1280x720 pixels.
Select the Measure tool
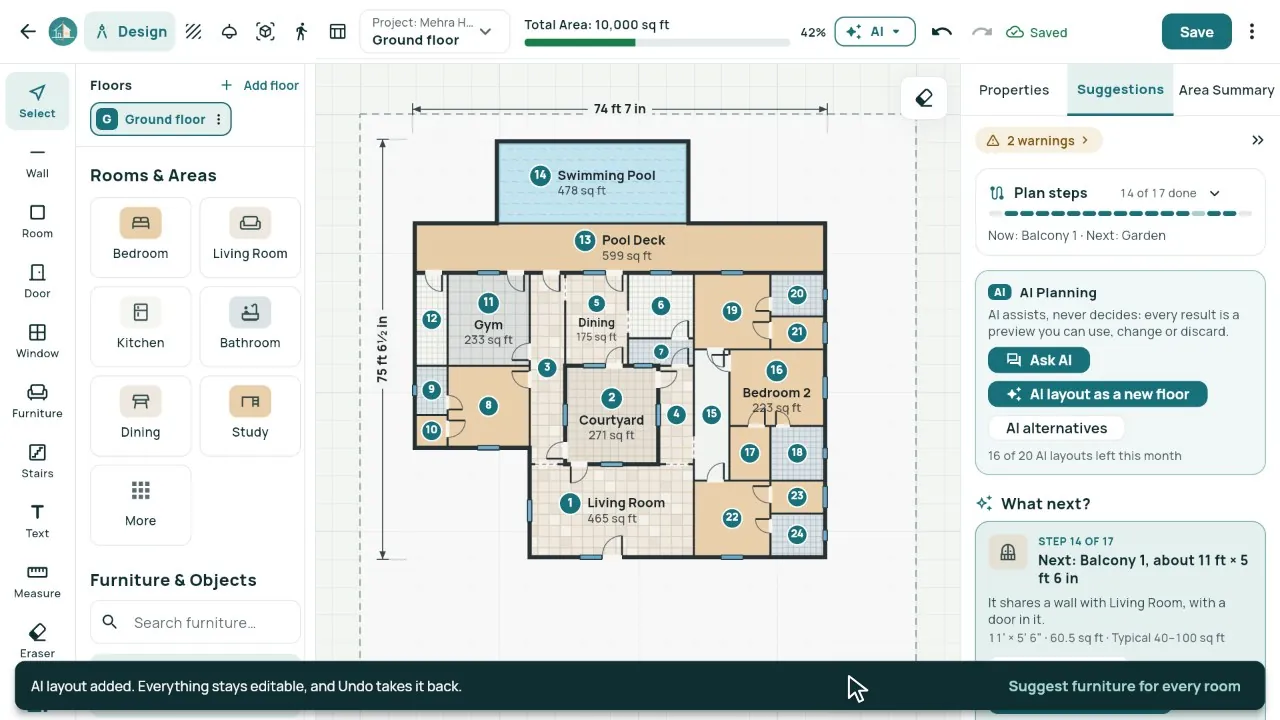tap(37, 581)
